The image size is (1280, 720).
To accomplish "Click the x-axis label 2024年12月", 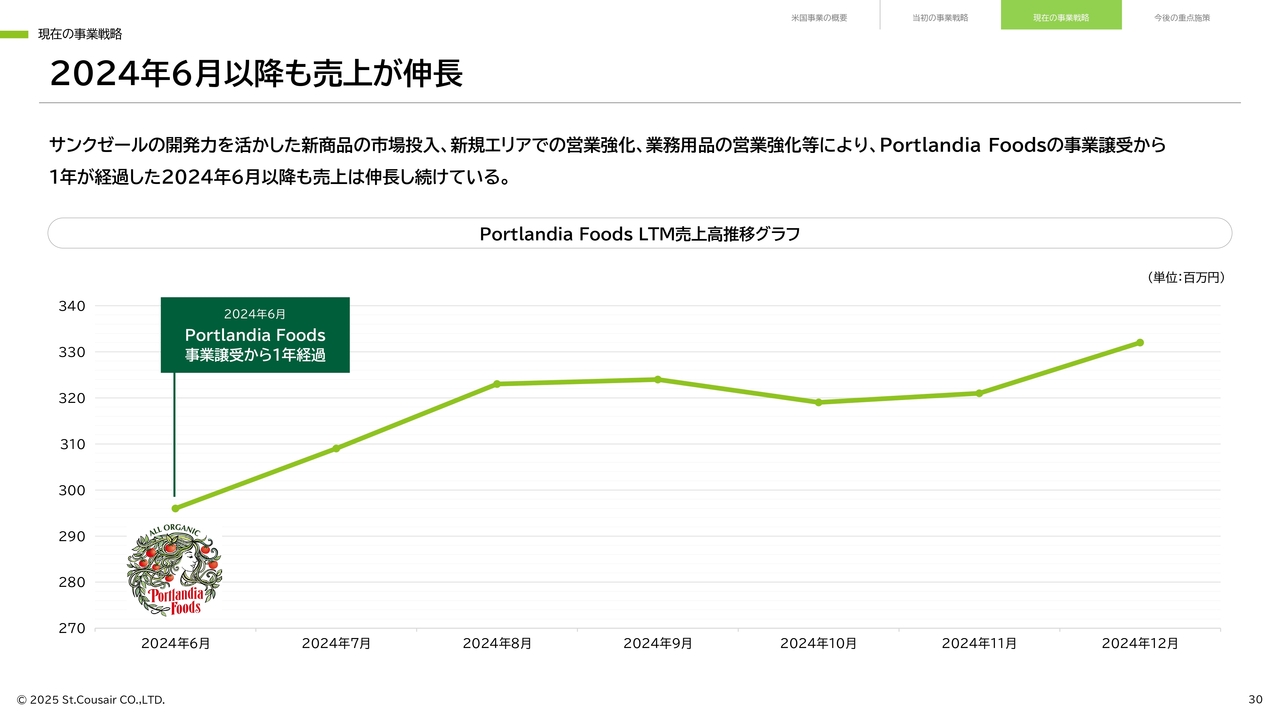I will 1140,643.
